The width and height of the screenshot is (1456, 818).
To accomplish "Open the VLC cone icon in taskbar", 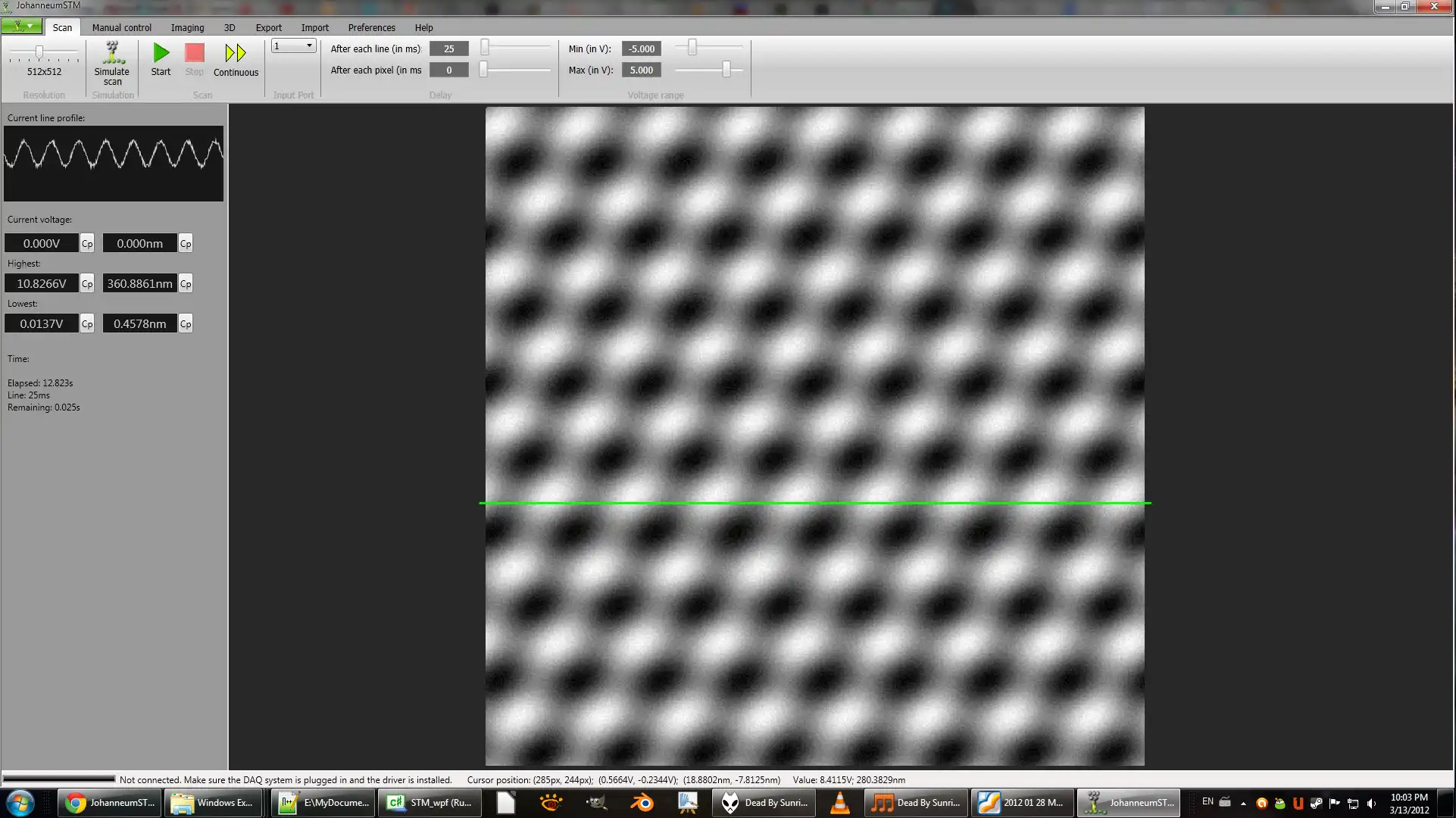I will coord(839,803).
